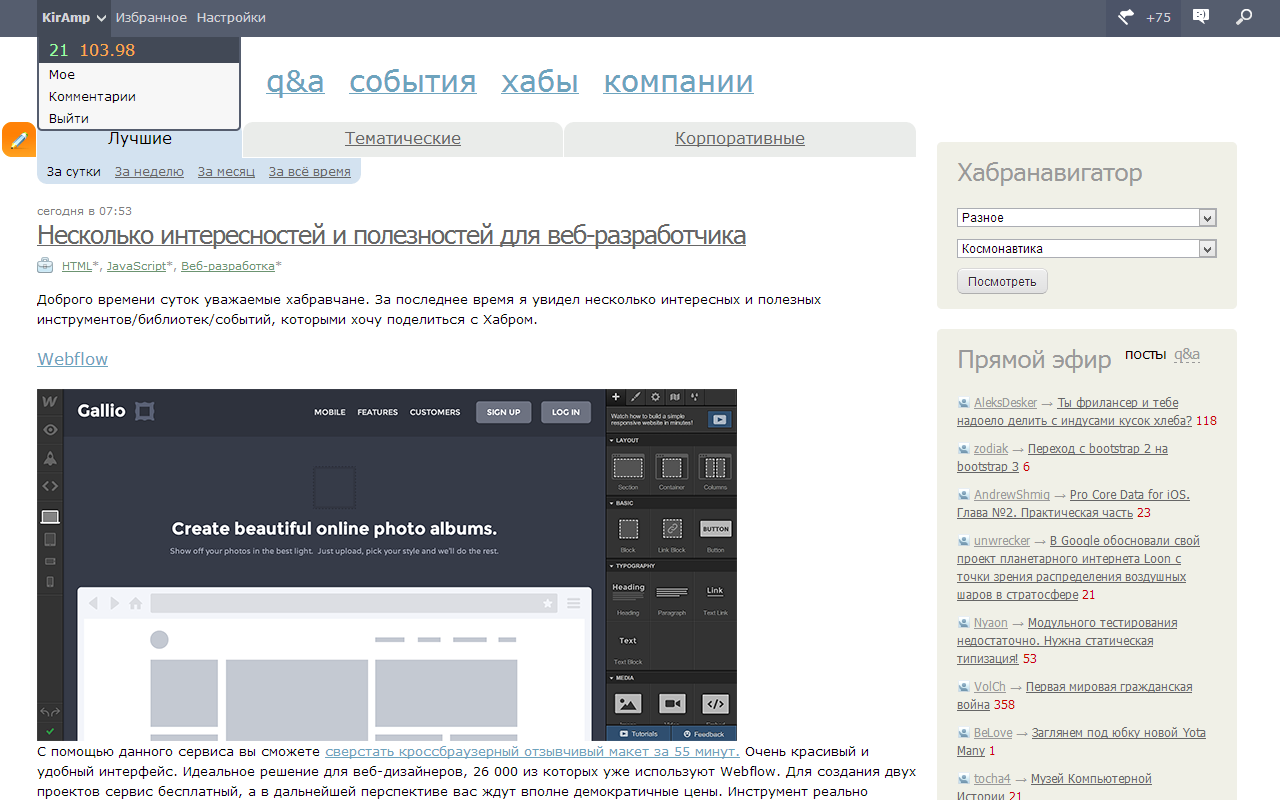Collapse the KirAmp user menu arrow
The height and width of the screenshot is (800, 1280).
click(101, 18)
